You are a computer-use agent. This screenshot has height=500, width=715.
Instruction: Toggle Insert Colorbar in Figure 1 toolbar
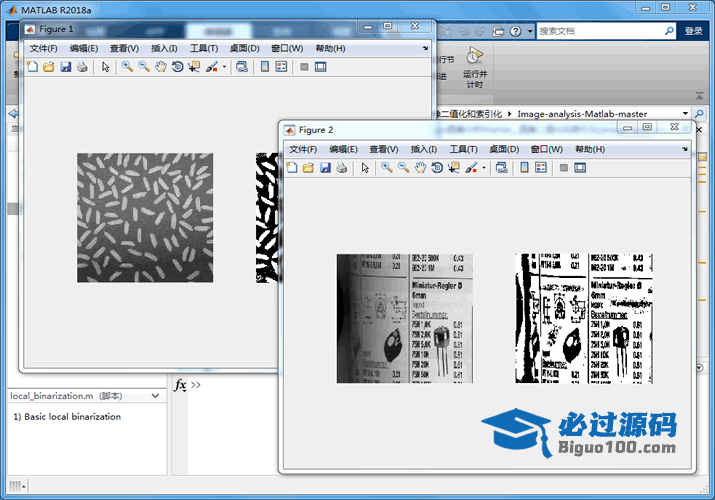(x=264, y=67)
